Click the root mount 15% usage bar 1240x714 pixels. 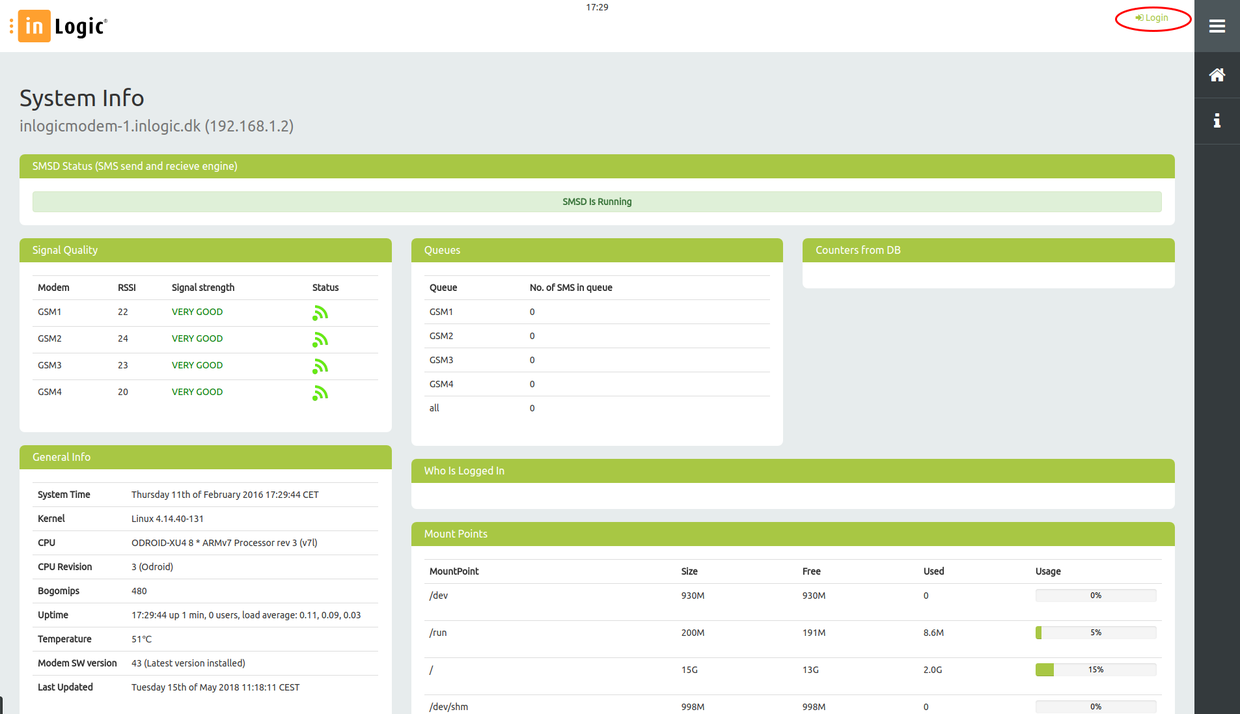(1095, 670)
